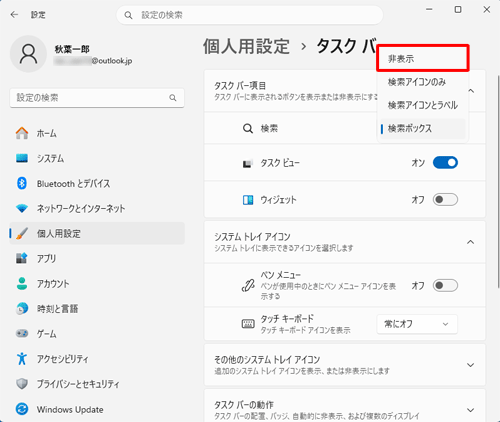Click the Bluetooth icon in sidebar

(22, 183)
